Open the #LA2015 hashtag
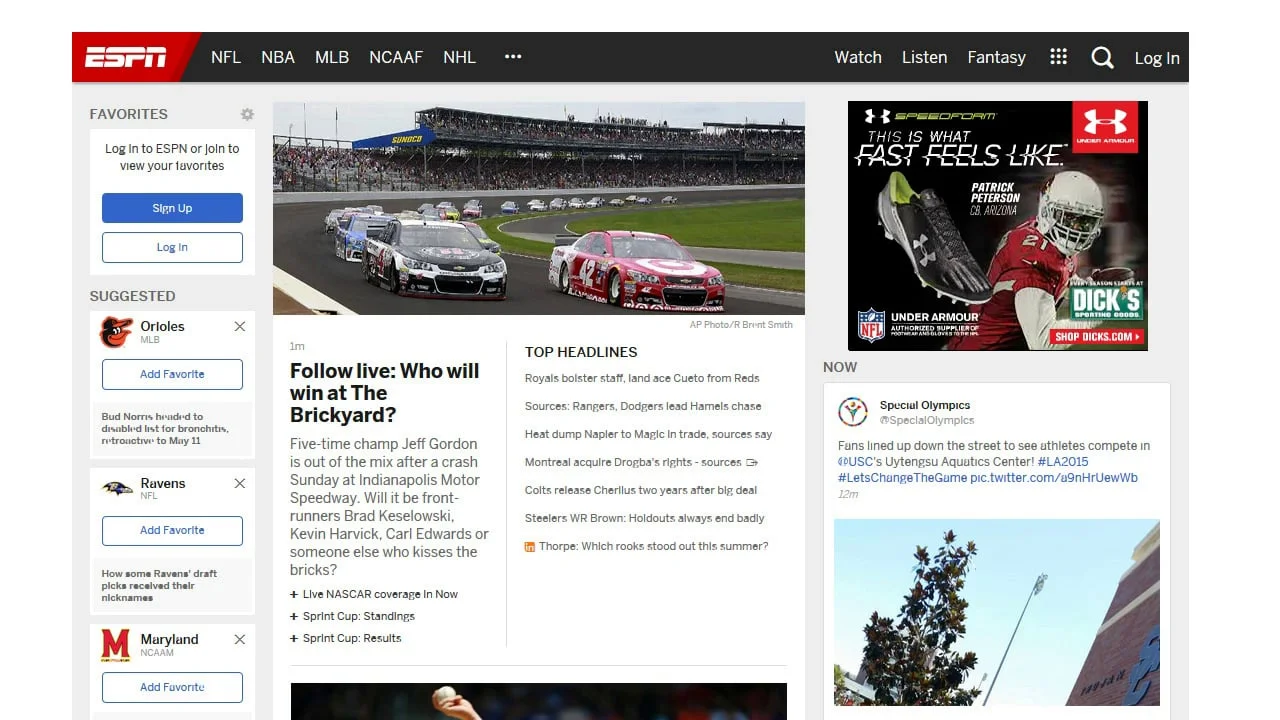Viewport: 1280px width, 720px height. (1063, 462)
